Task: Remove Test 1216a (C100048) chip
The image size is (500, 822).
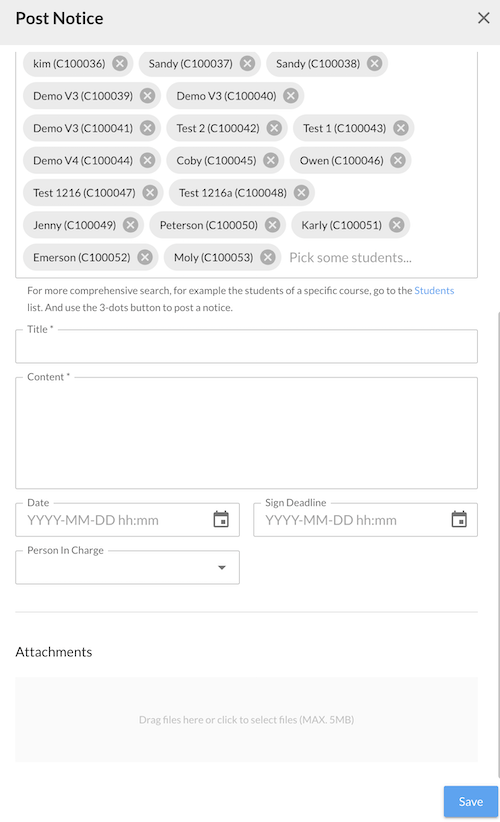Action: [301, 193]
